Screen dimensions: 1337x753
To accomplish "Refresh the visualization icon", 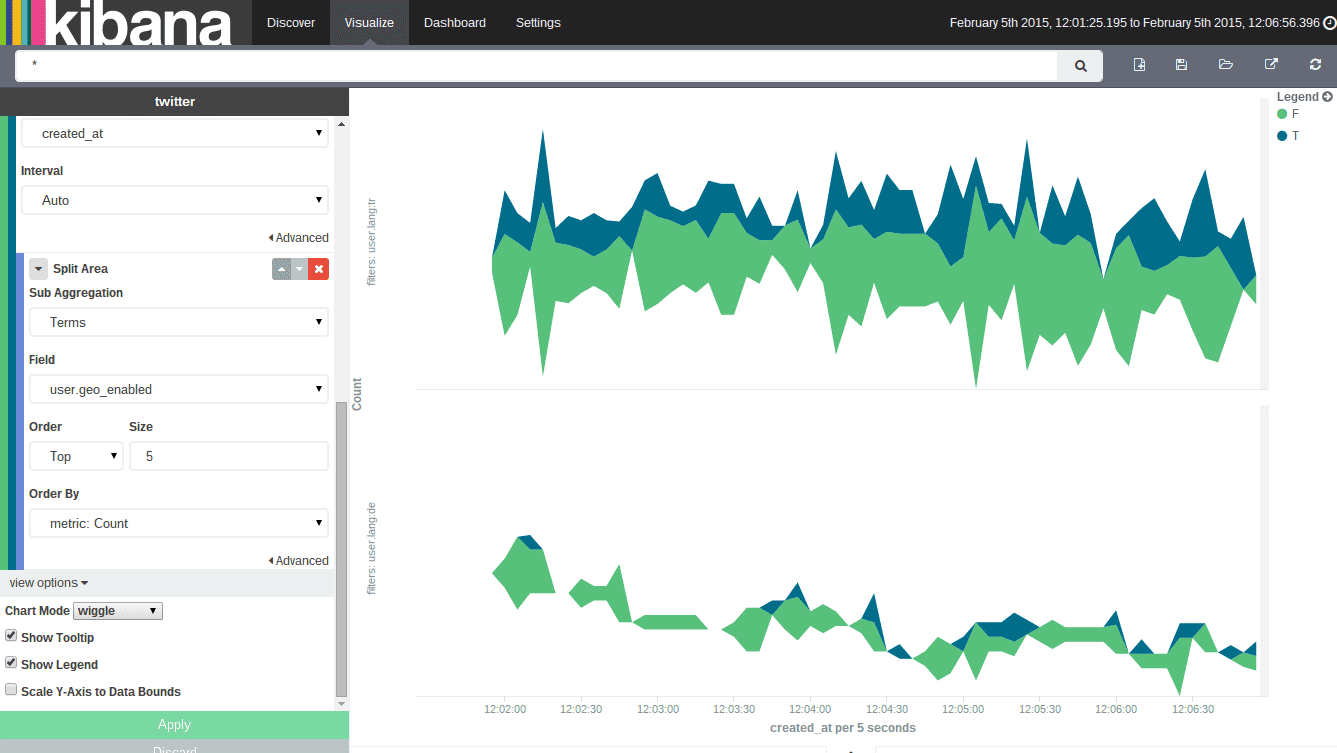I will 1315,65.
